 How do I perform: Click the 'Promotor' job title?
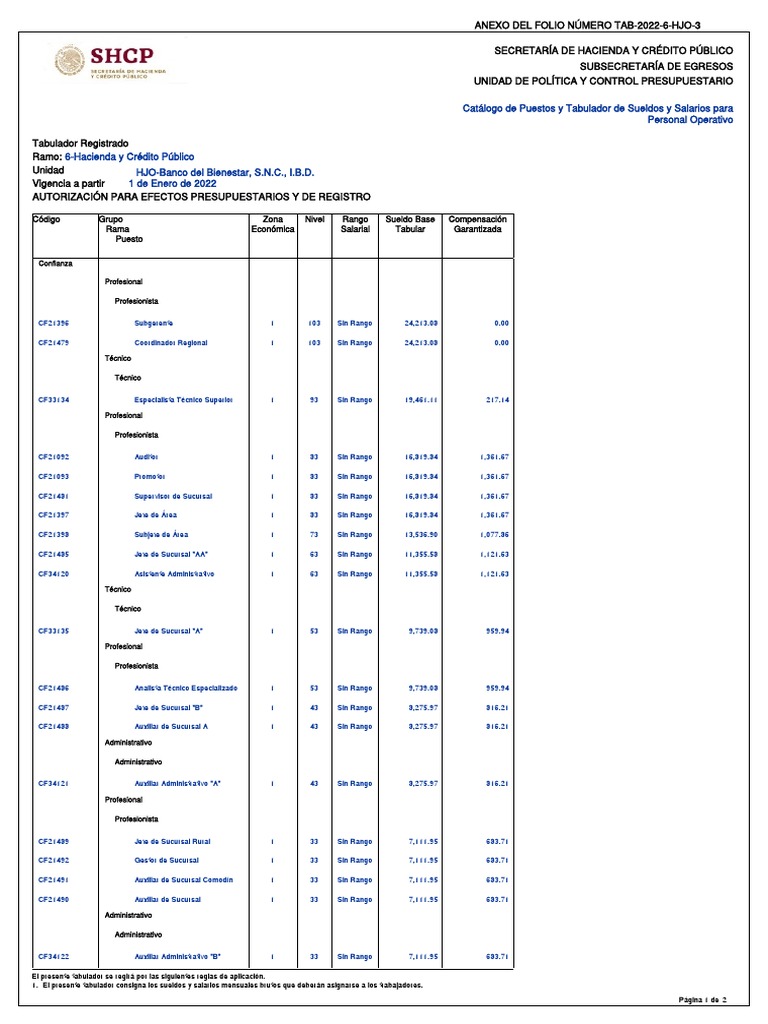[x=150, y=477]
